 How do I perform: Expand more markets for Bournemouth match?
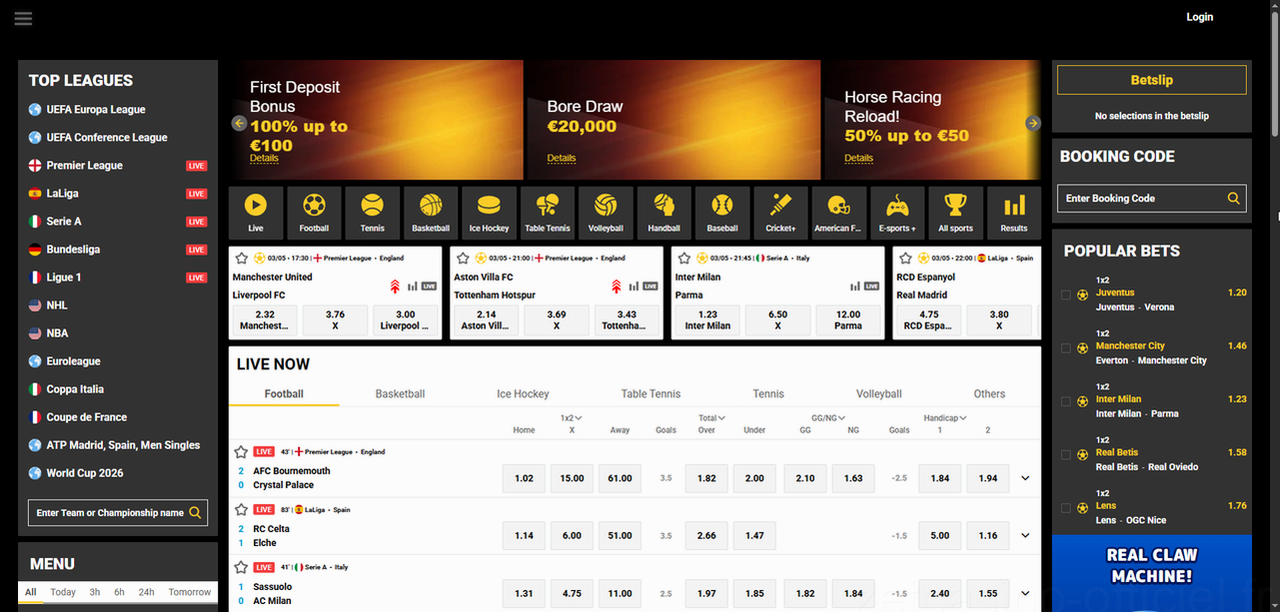[1025, 479]
